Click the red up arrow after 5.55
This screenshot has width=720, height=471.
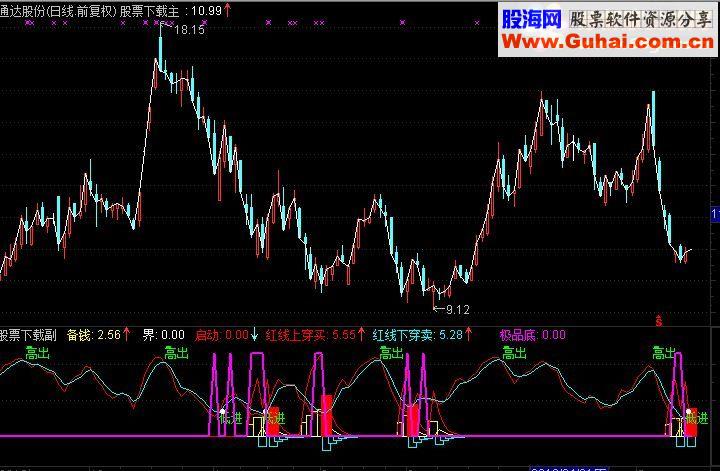[x=361, y=335]
